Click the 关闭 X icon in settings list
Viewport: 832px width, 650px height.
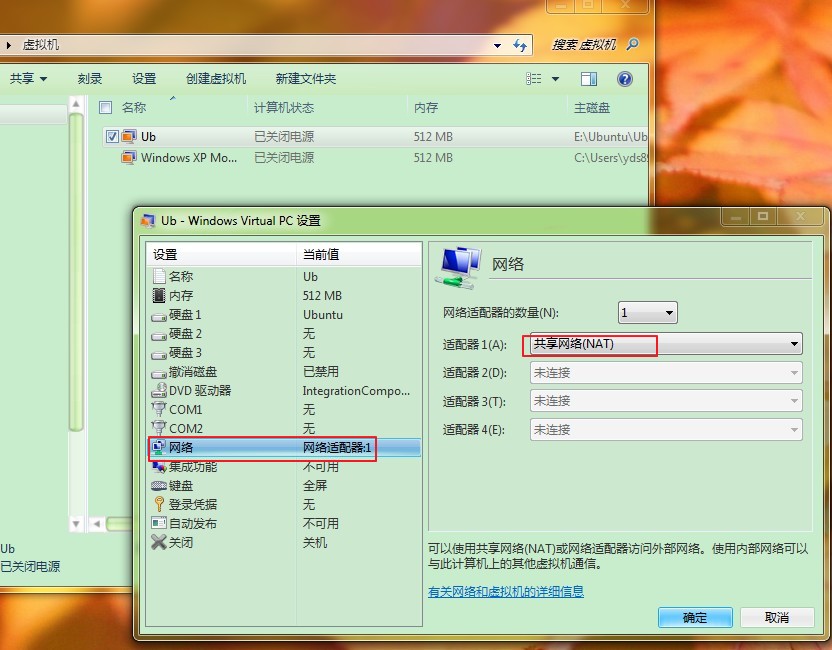tap(159, 542)
